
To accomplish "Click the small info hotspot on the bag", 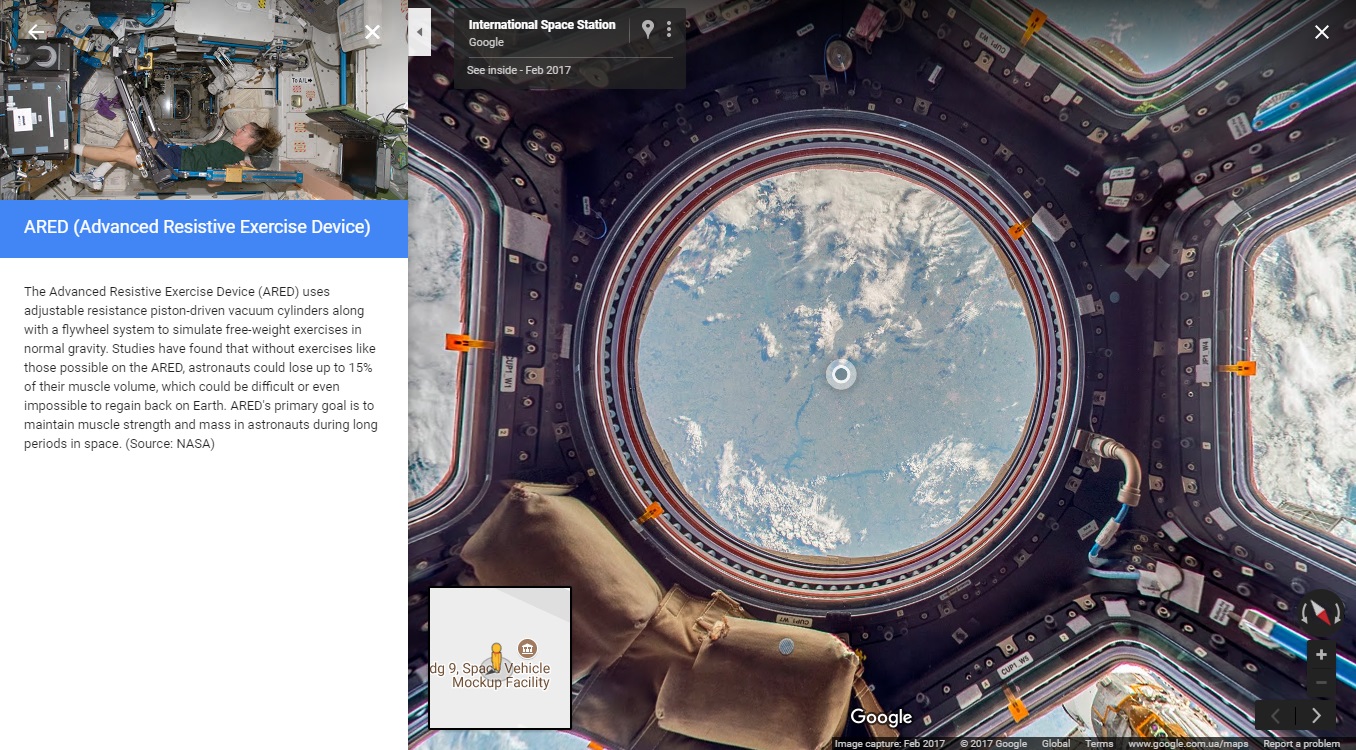I will click(x=787, y=646).
